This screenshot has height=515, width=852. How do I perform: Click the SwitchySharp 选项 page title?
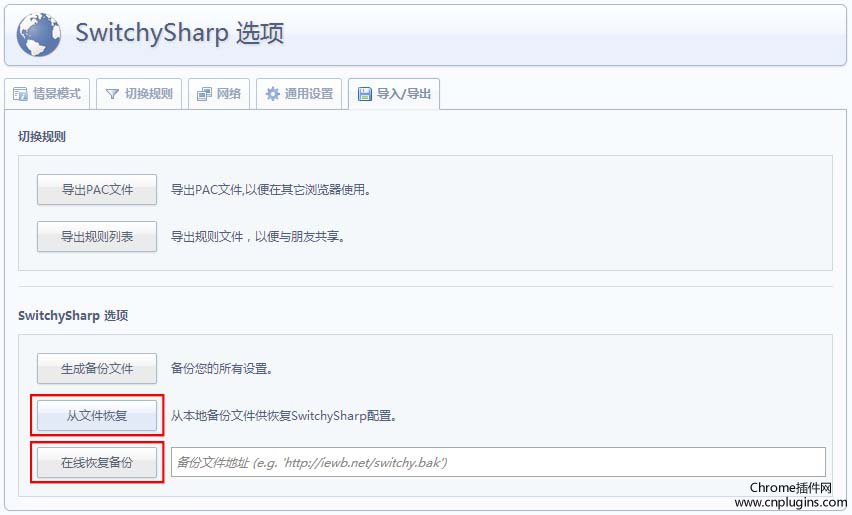pyautogui.click(x=180, y=33)
